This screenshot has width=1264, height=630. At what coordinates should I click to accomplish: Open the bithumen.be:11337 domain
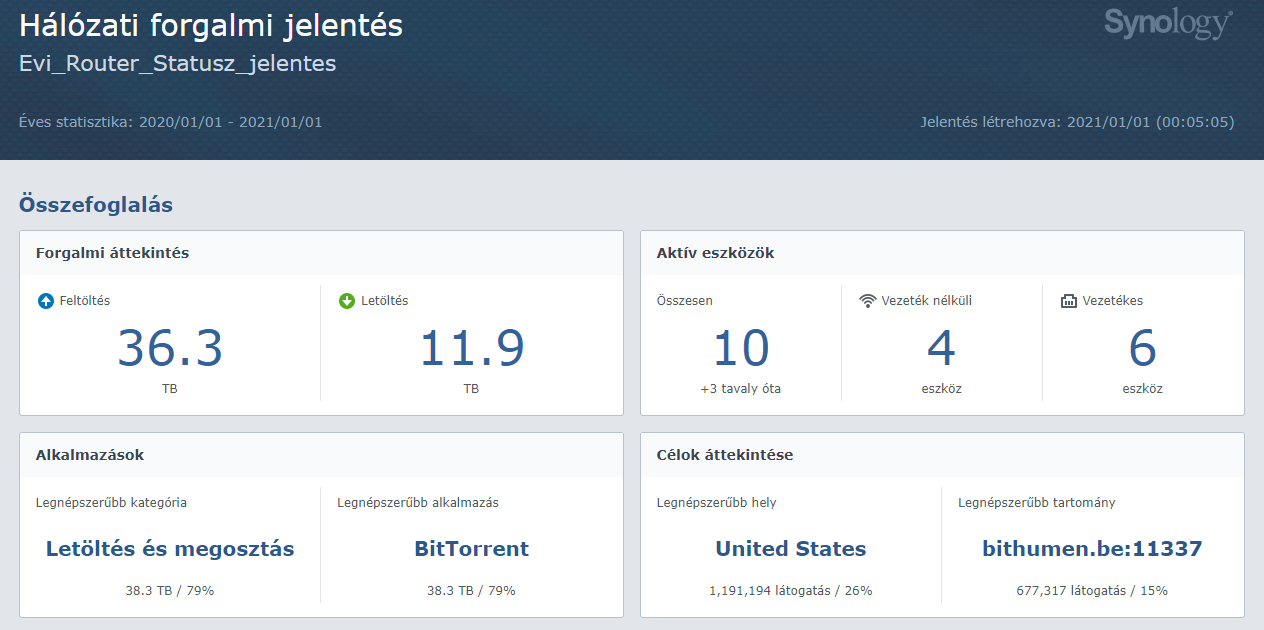point(1092,549)
